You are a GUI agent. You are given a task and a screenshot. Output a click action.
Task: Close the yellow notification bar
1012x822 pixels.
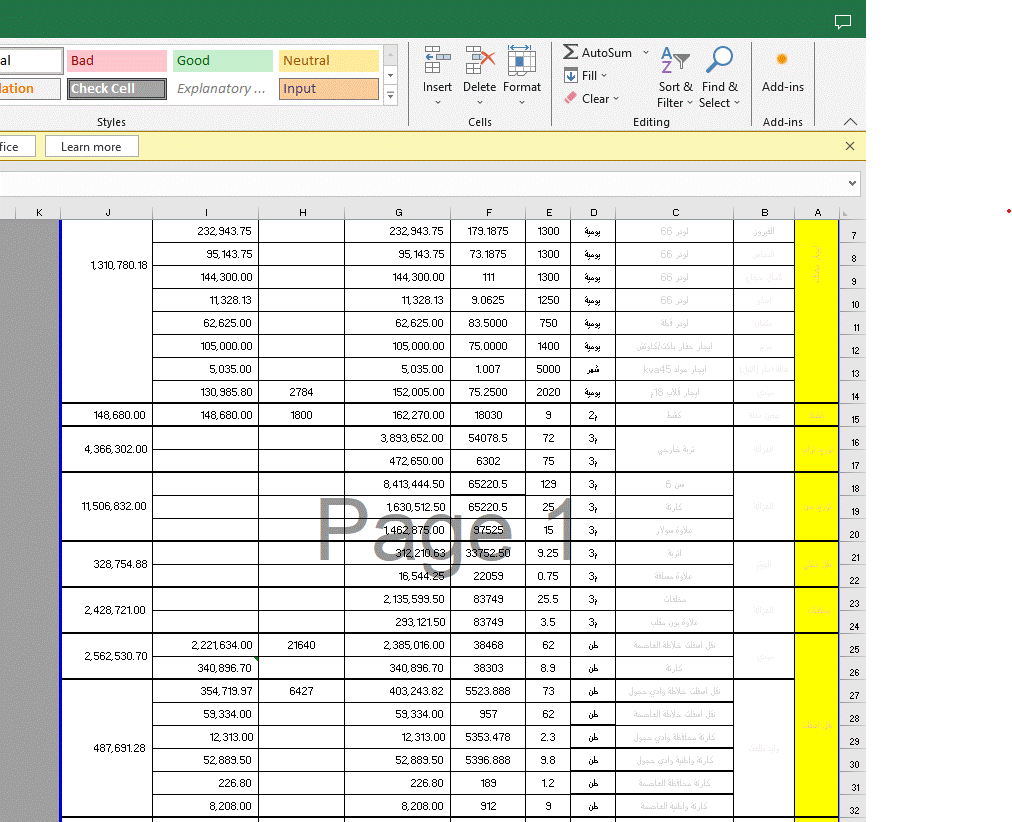[x=850, y=146]
